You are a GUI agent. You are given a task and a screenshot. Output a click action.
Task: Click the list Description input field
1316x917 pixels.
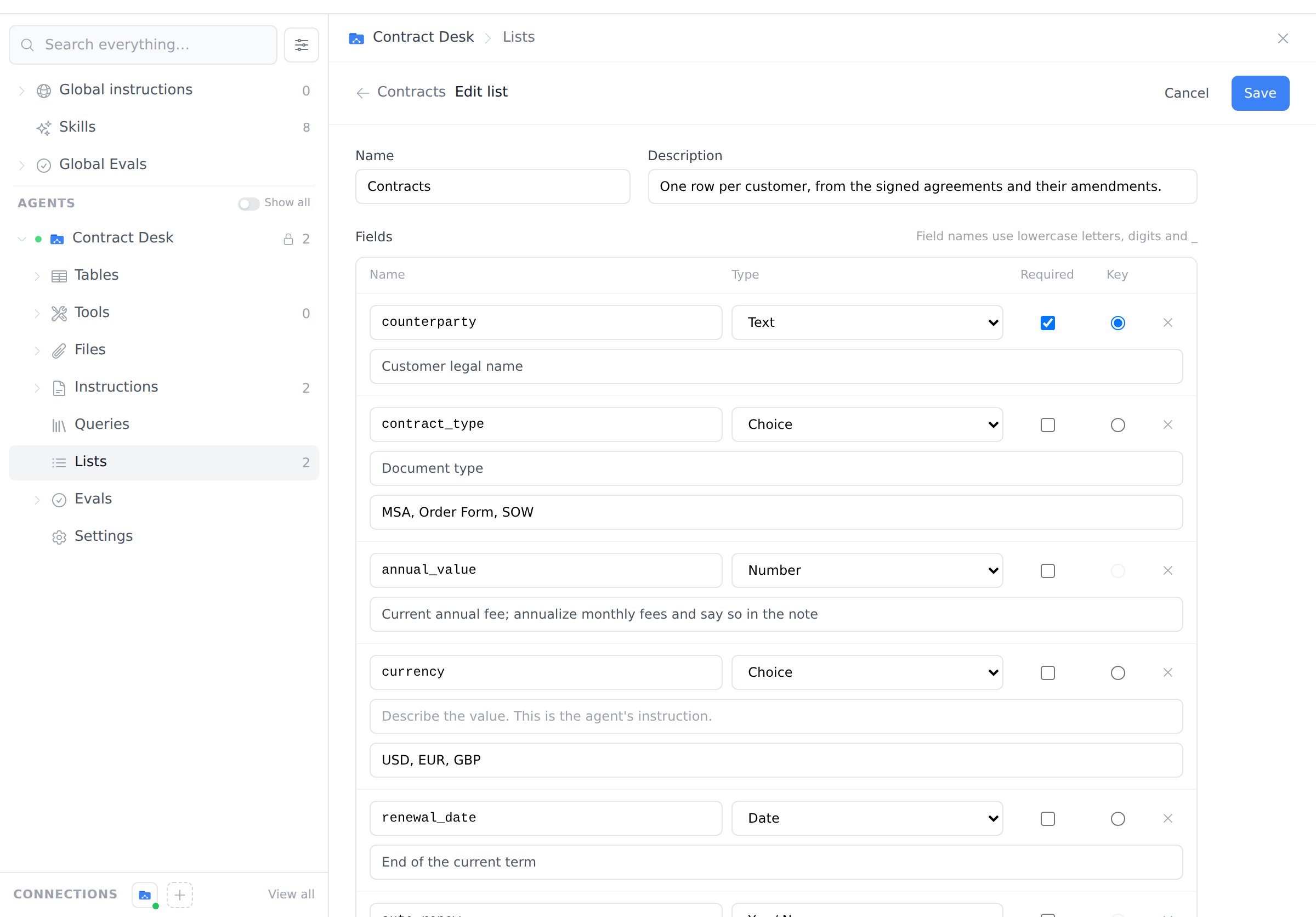(x=922, y=186)
